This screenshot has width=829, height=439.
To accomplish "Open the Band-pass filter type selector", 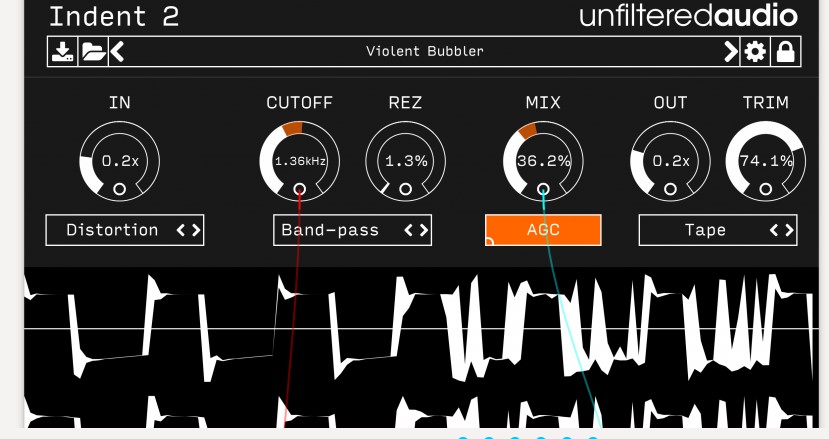I will (x=352, y=230).
